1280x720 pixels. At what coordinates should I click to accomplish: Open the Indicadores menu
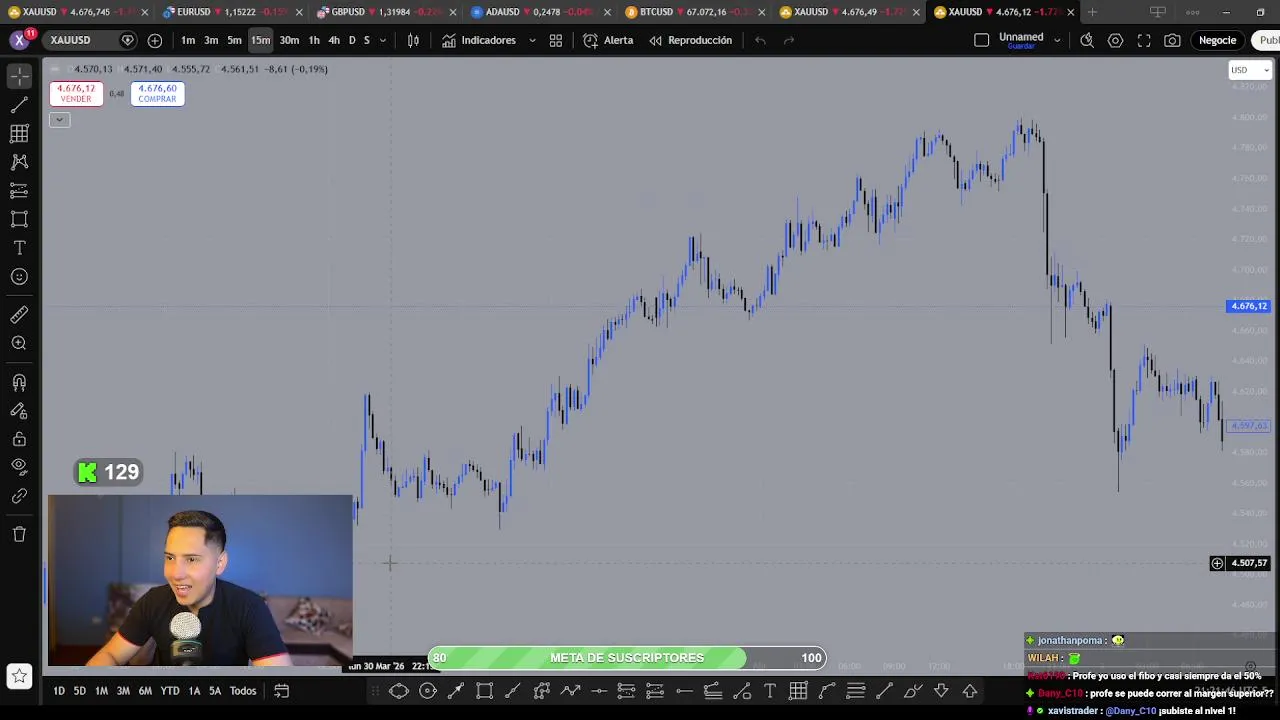[479, 40]
